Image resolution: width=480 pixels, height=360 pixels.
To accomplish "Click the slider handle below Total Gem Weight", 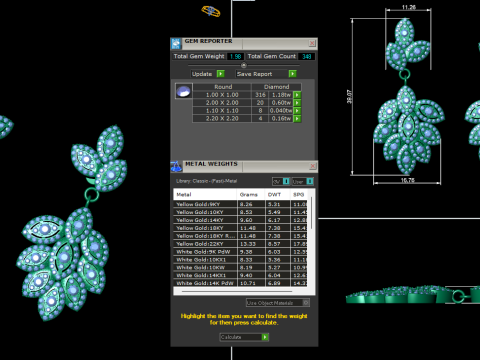I will point(244,65).
